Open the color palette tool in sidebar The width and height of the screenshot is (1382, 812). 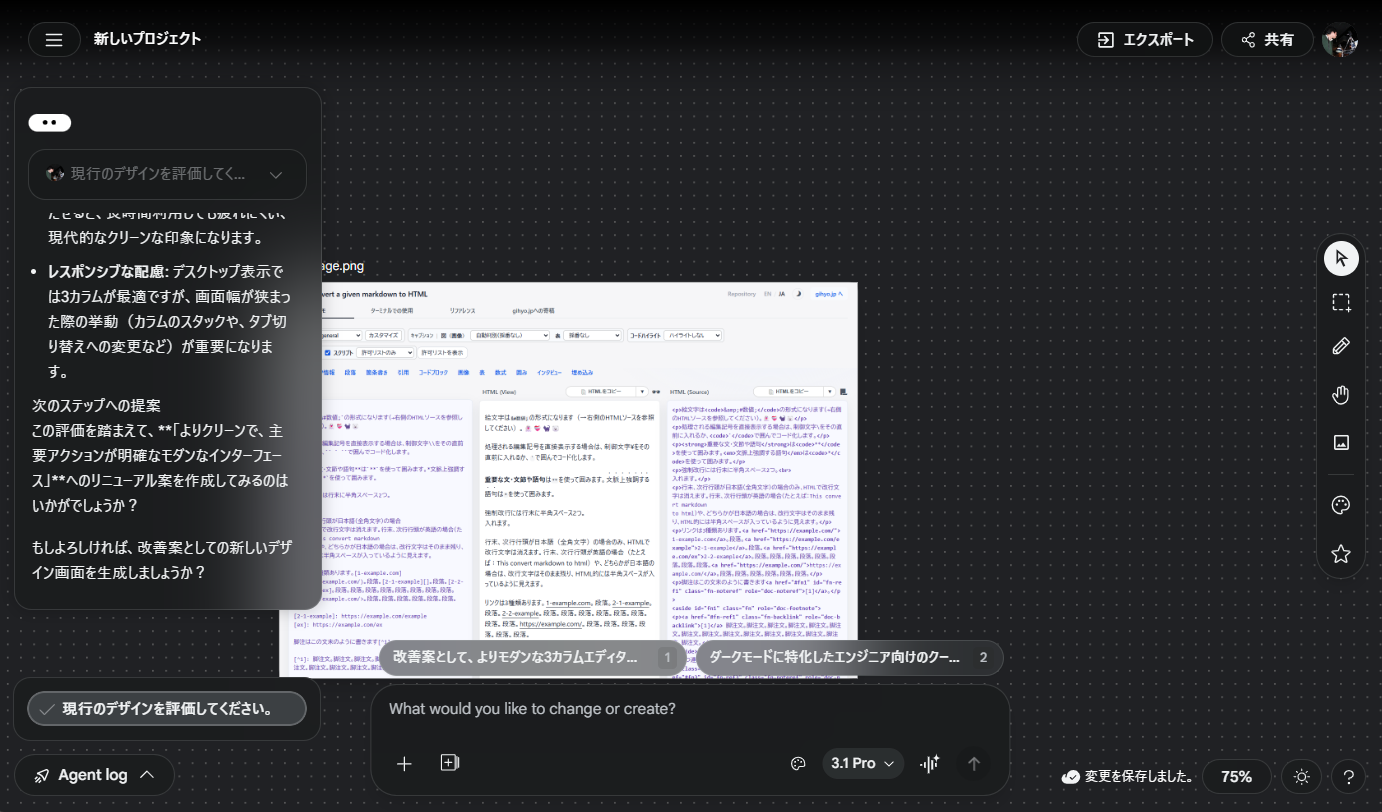click(x=1341, y=505)
